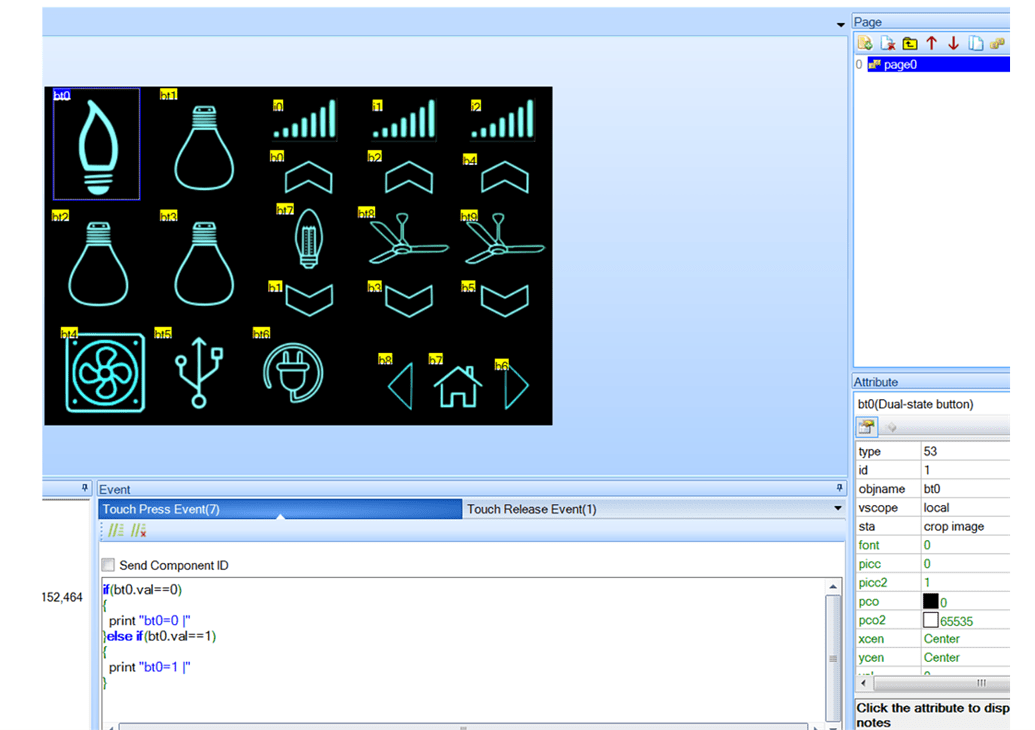Viewport: 1035px width, 730px height.
Task: Move page0 up with the red up arrow
Action: pos(932,42)
